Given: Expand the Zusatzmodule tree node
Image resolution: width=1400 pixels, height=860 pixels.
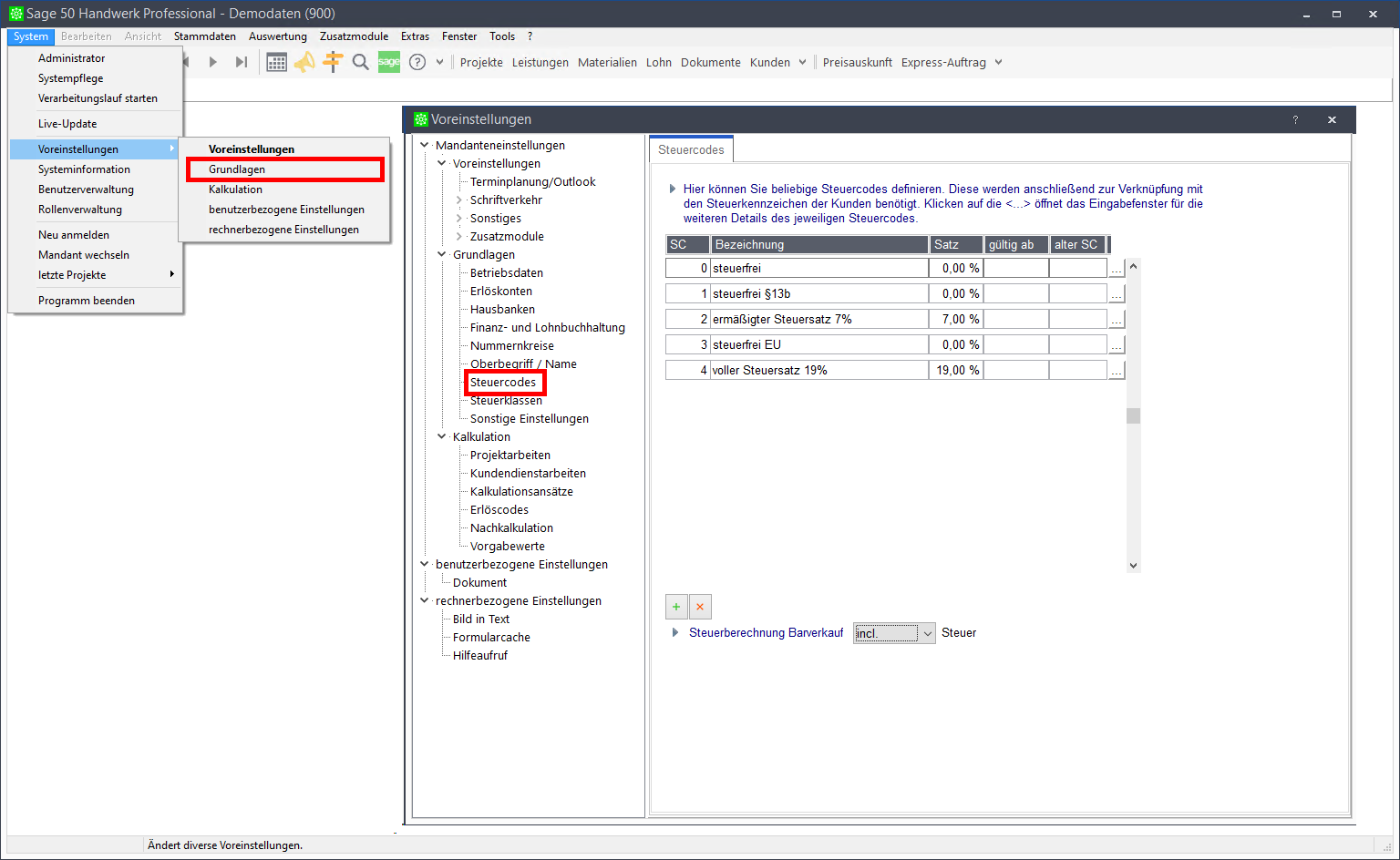Looking at the screenshot, I should [459, 237].
